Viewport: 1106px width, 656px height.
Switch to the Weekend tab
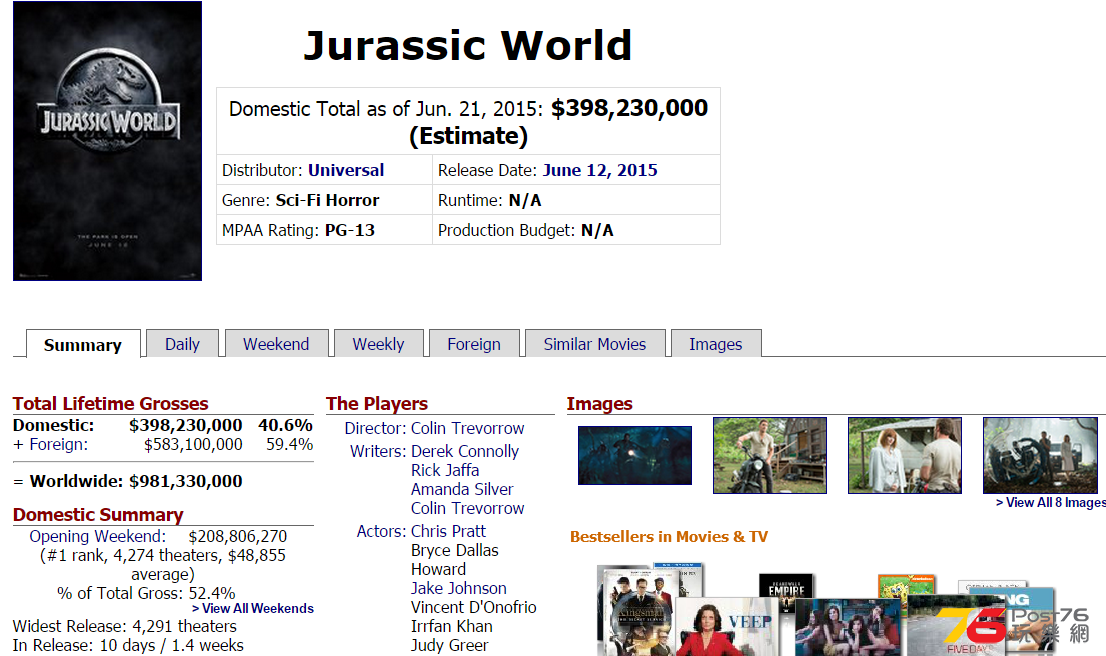point(276,344)
